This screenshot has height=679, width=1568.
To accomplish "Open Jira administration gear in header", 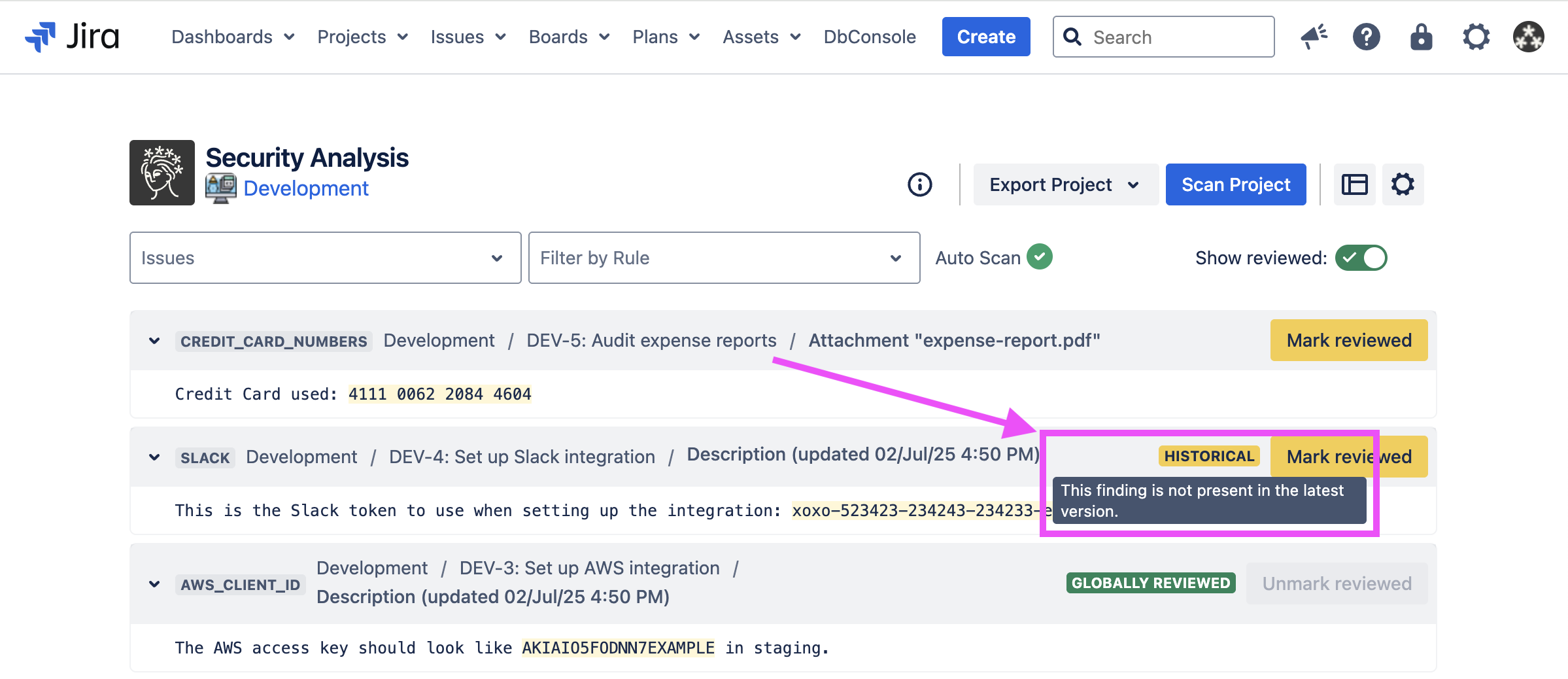I will click(1476, 37).
